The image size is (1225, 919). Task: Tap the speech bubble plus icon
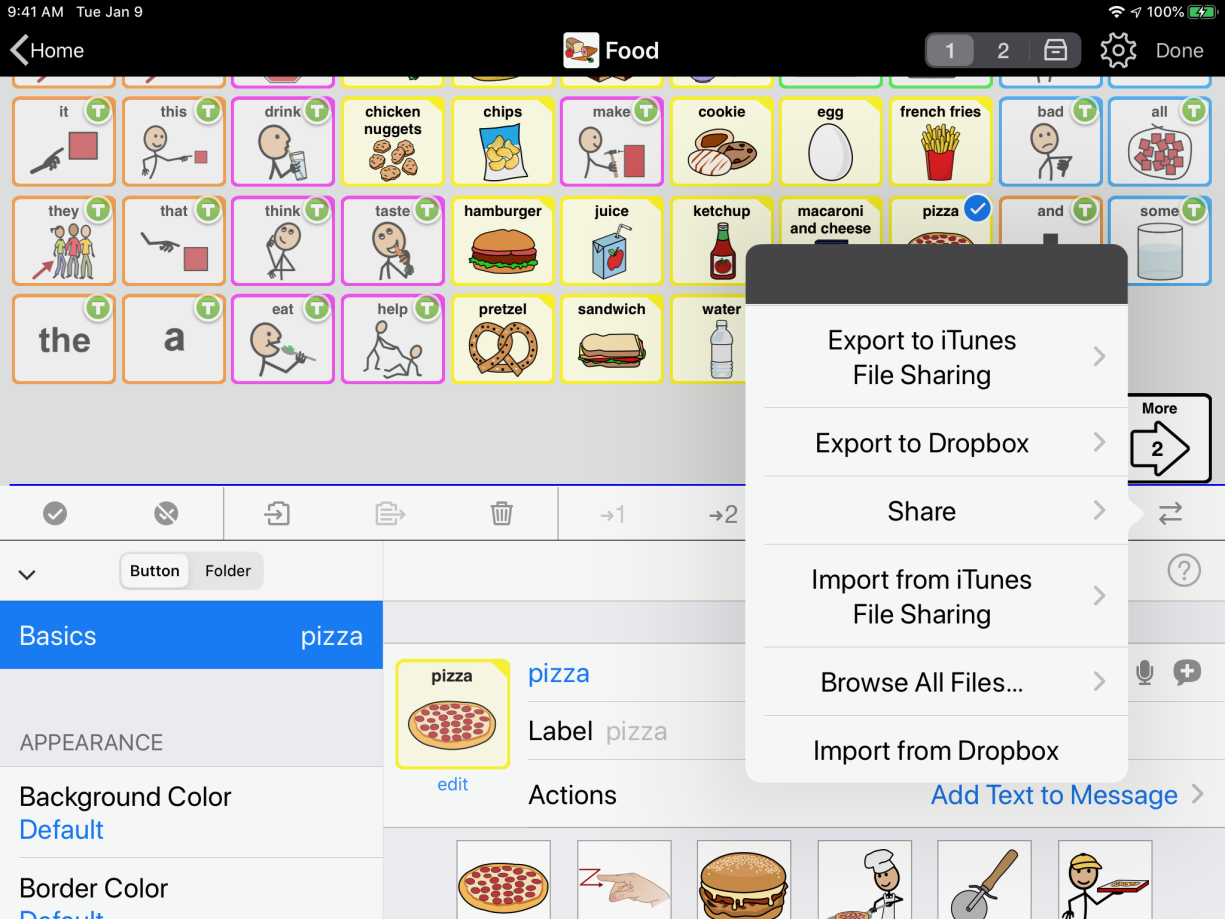pyautogui.click(x=1187, y=672)
